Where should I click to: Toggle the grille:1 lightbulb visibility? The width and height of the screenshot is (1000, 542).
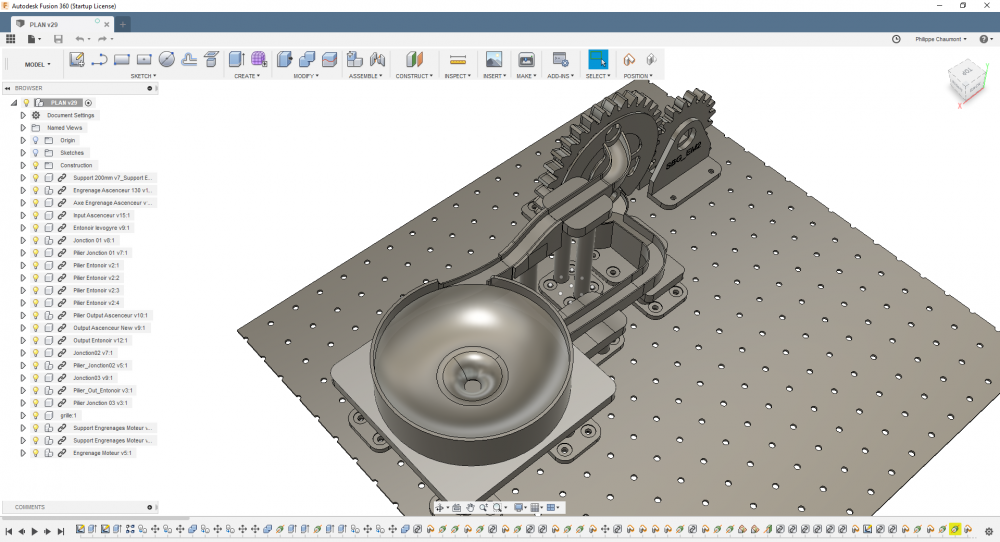[x=36, y=415]
